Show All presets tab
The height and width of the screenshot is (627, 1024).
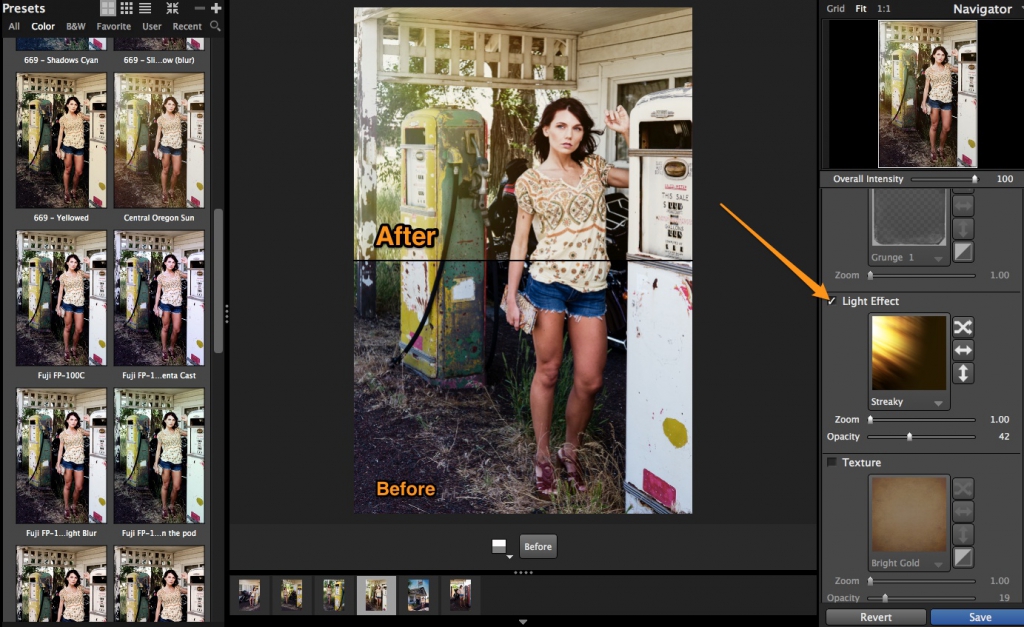point(14,26)
